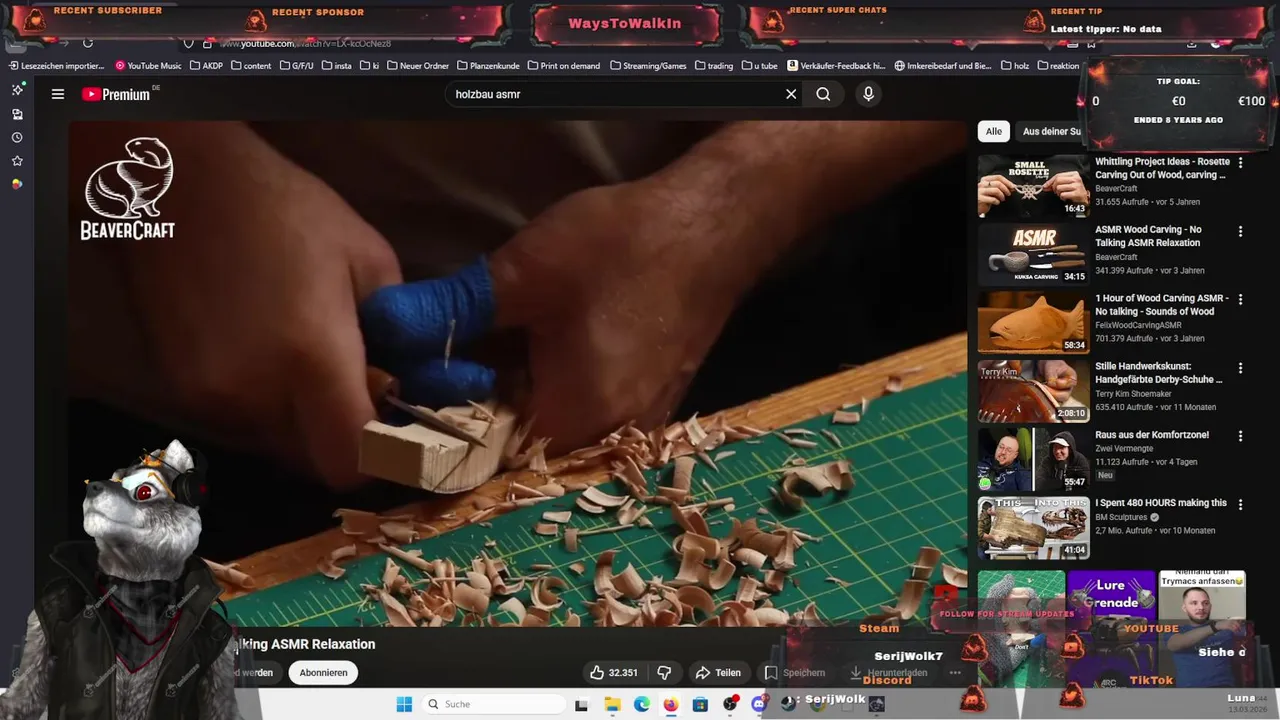Select the 'Aus deiner Su…' filter chip
This screenshot has height=720, width=1280.
click(1050, 131)
